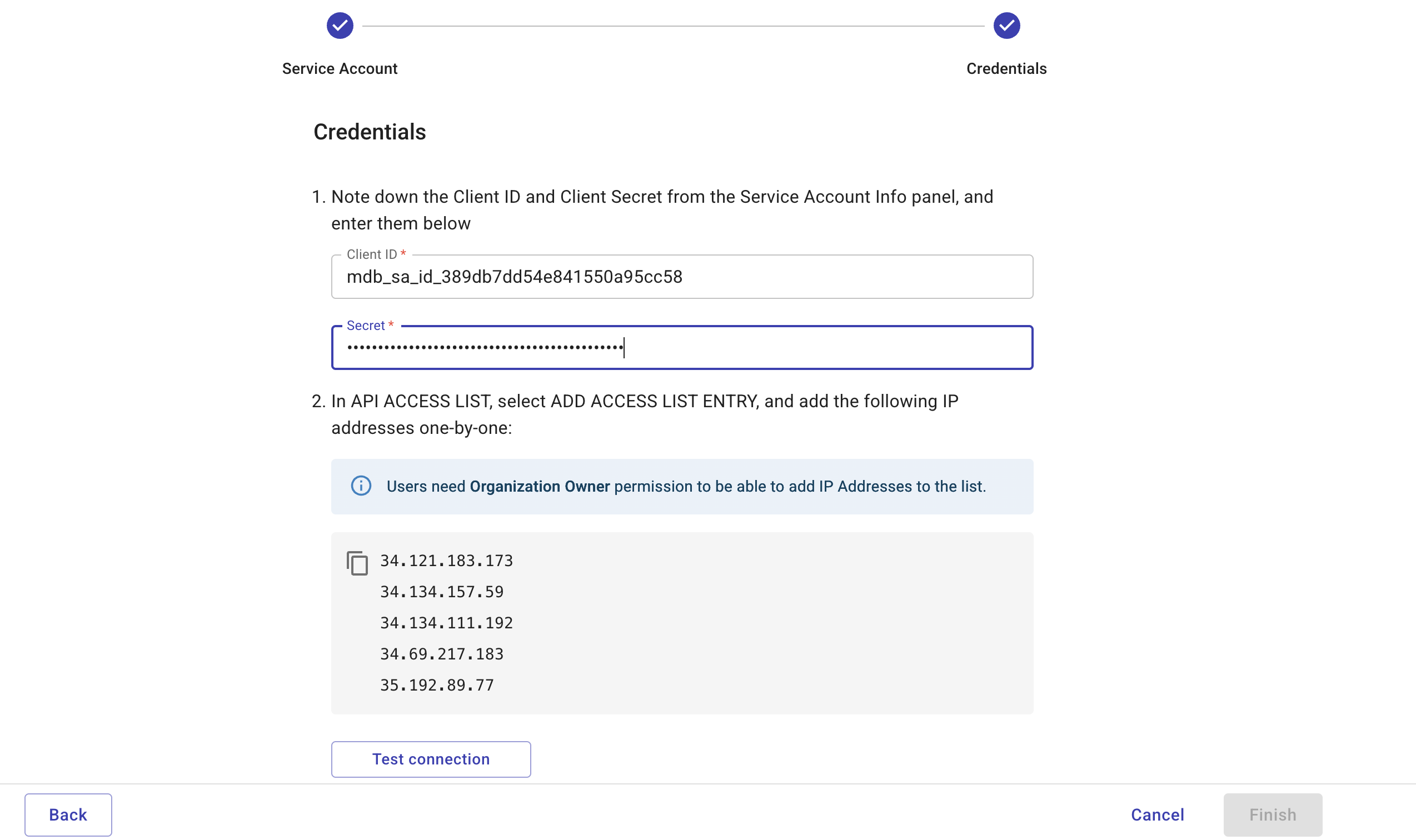Select the copy icon beside 34.121.183.173
This screenshot has width=1416, height=840.
tap(358, 562)
